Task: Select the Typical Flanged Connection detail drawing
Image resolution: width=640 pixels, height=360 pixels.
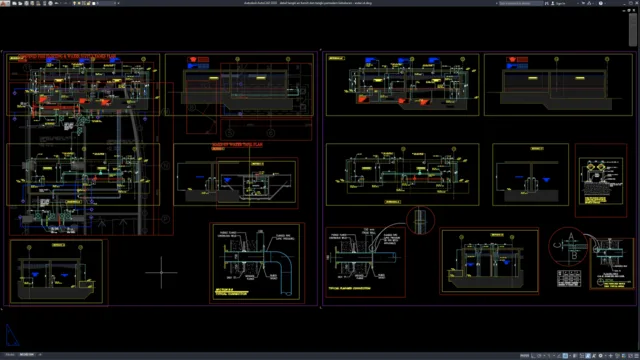Action: coord(365,261)
